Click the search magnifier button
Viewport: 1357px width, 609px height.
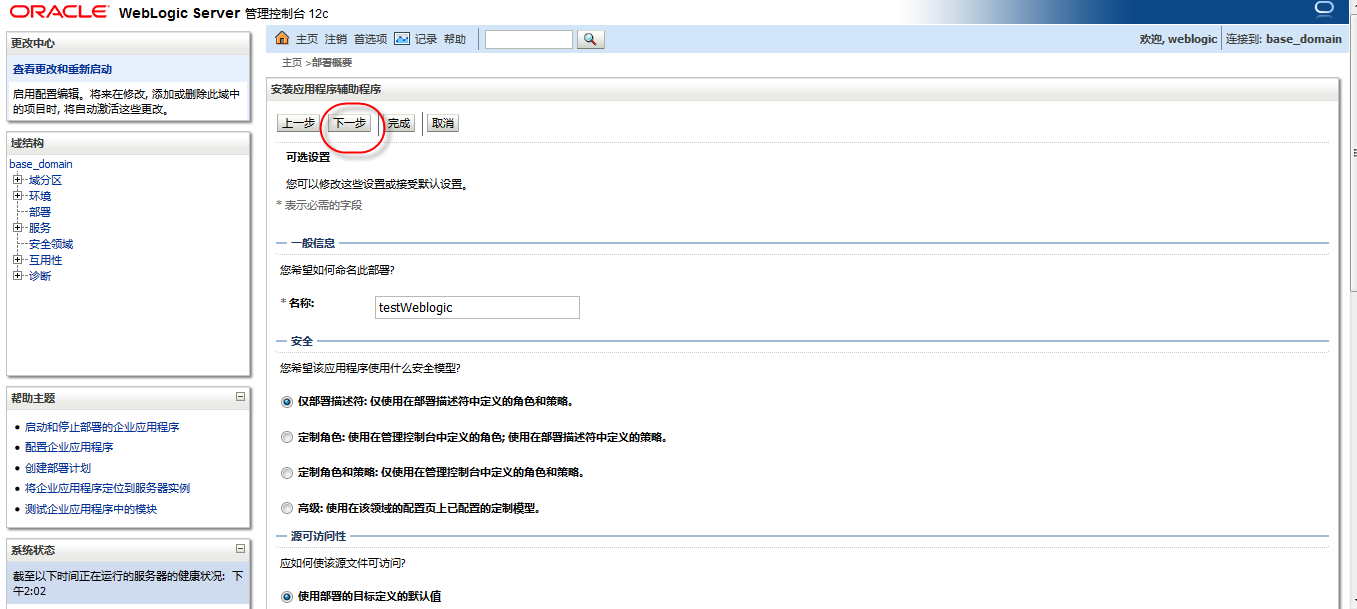point(591,39)
